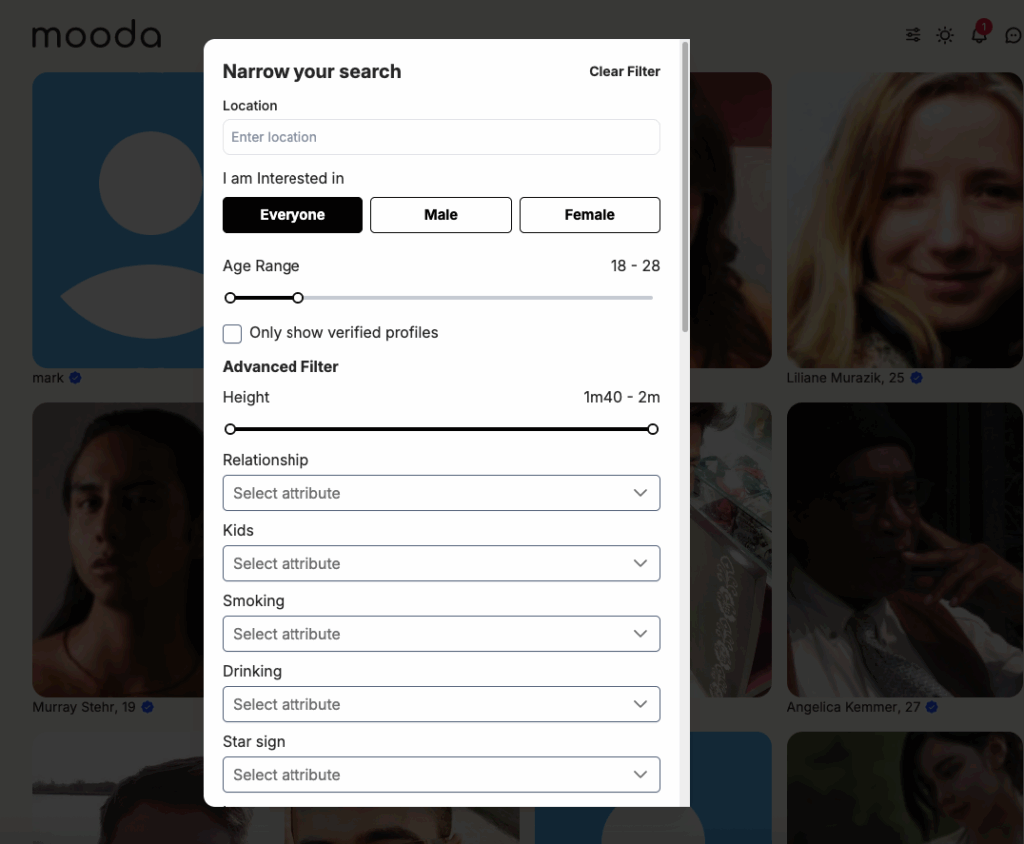
Task: Open the filter settings icon in header
Action: pos(913,35)
